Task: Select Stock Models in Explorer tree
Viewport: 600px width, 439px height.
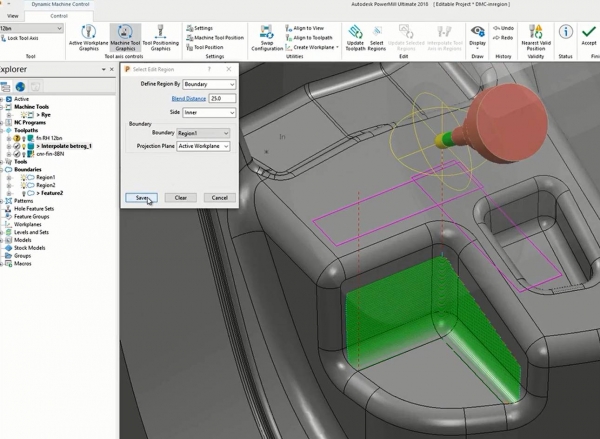Action: (29, 248)
